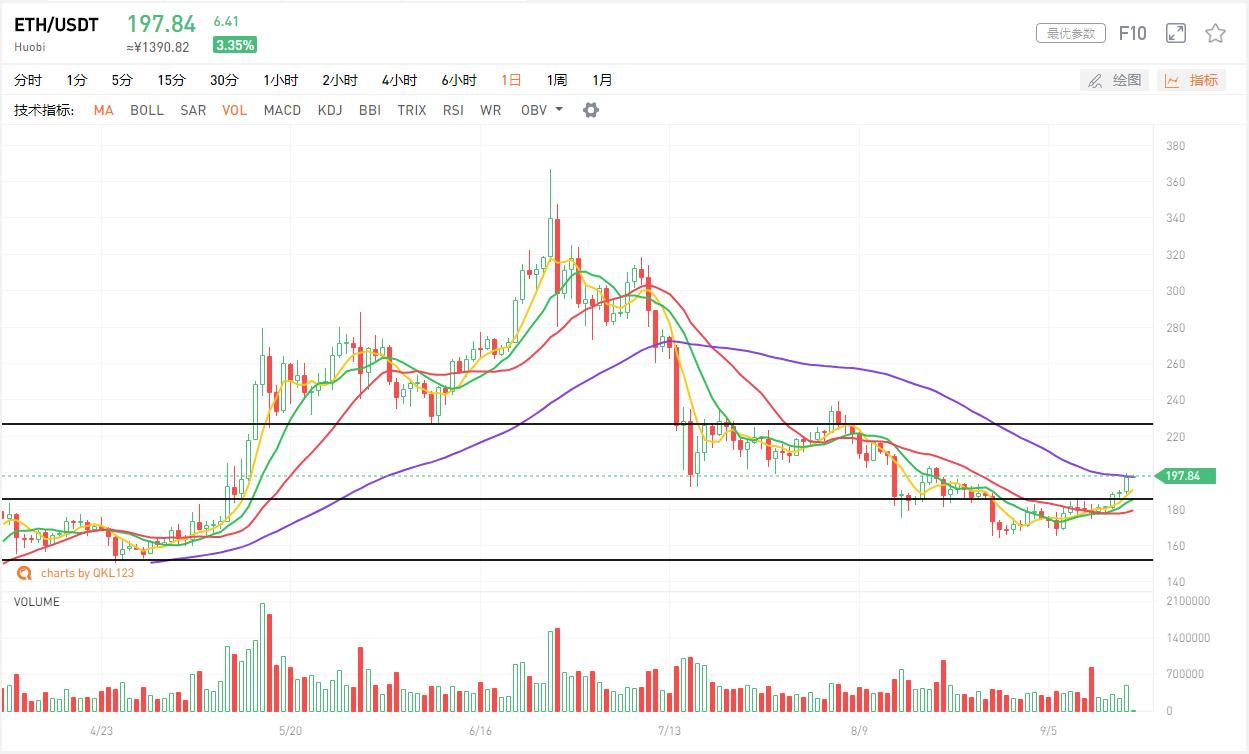Click the 197.84 current price tag
This screenshot has height=754, width=1249.
(x=1184, y=476)
